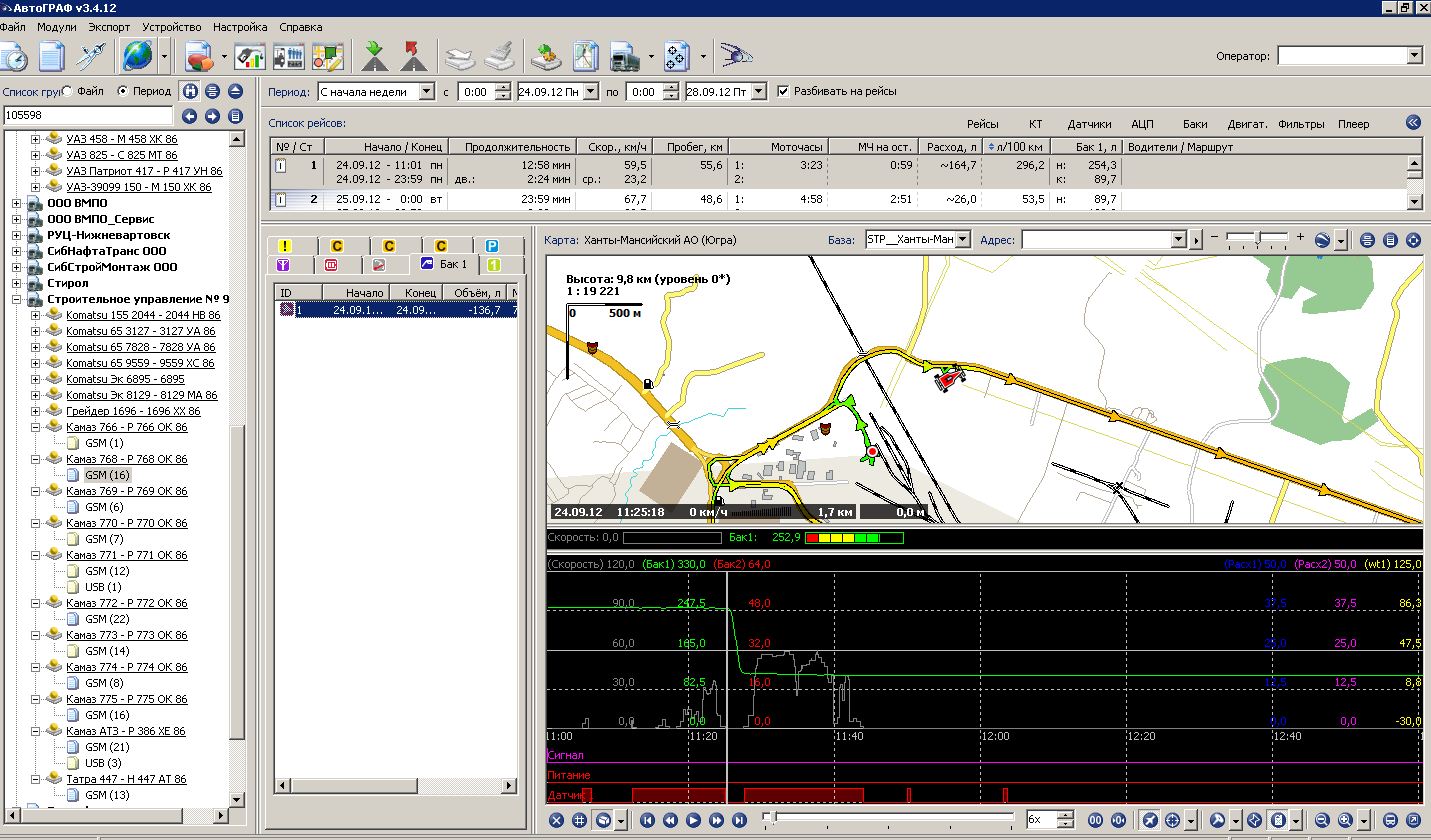Image resolution: width=1431 pixels, height=840 pixels.
Task: Expand the ООО ВМПО tree group
Action: point(16,203)
